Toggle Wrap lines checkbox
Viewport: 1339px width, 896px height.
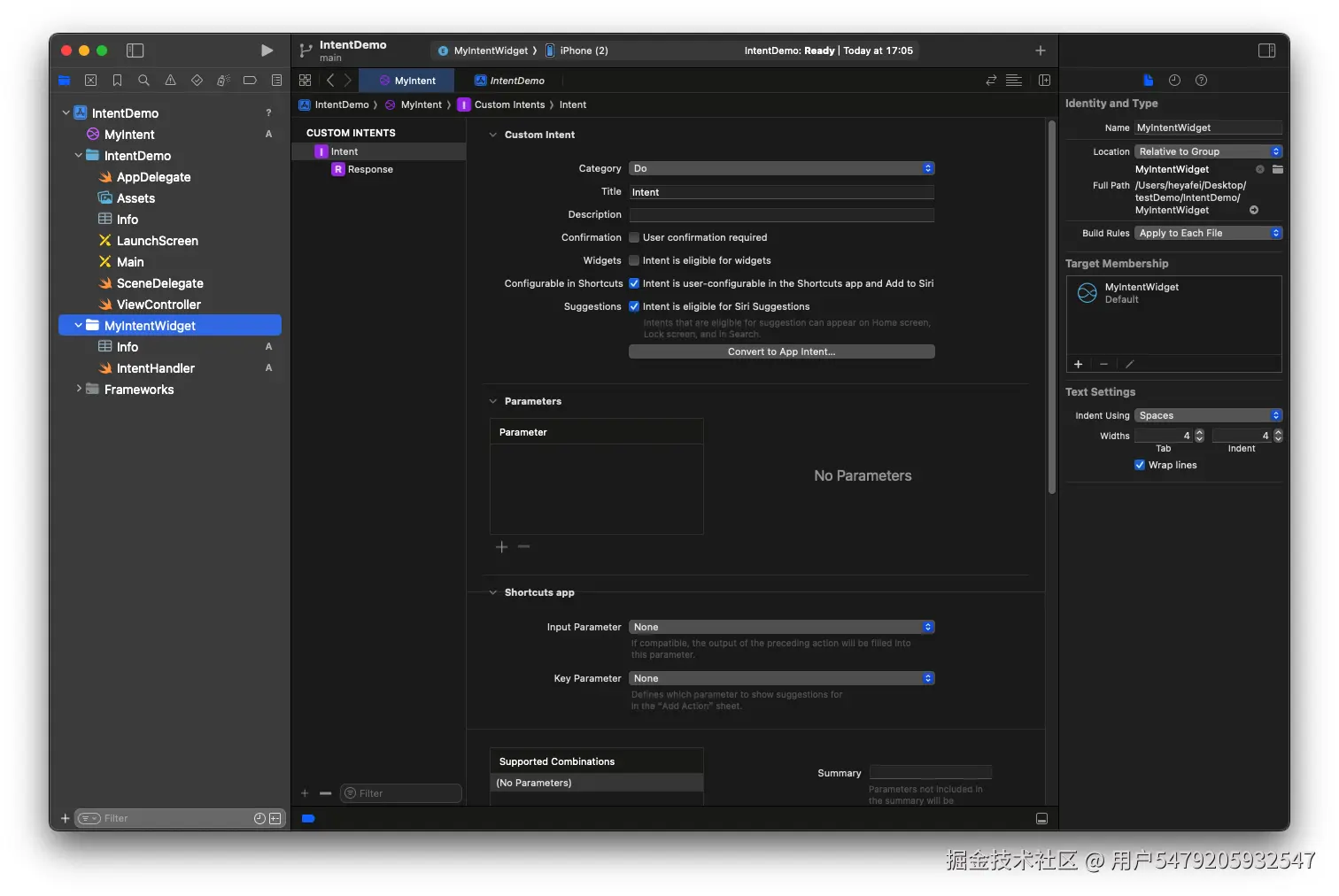coord(1140,465)
